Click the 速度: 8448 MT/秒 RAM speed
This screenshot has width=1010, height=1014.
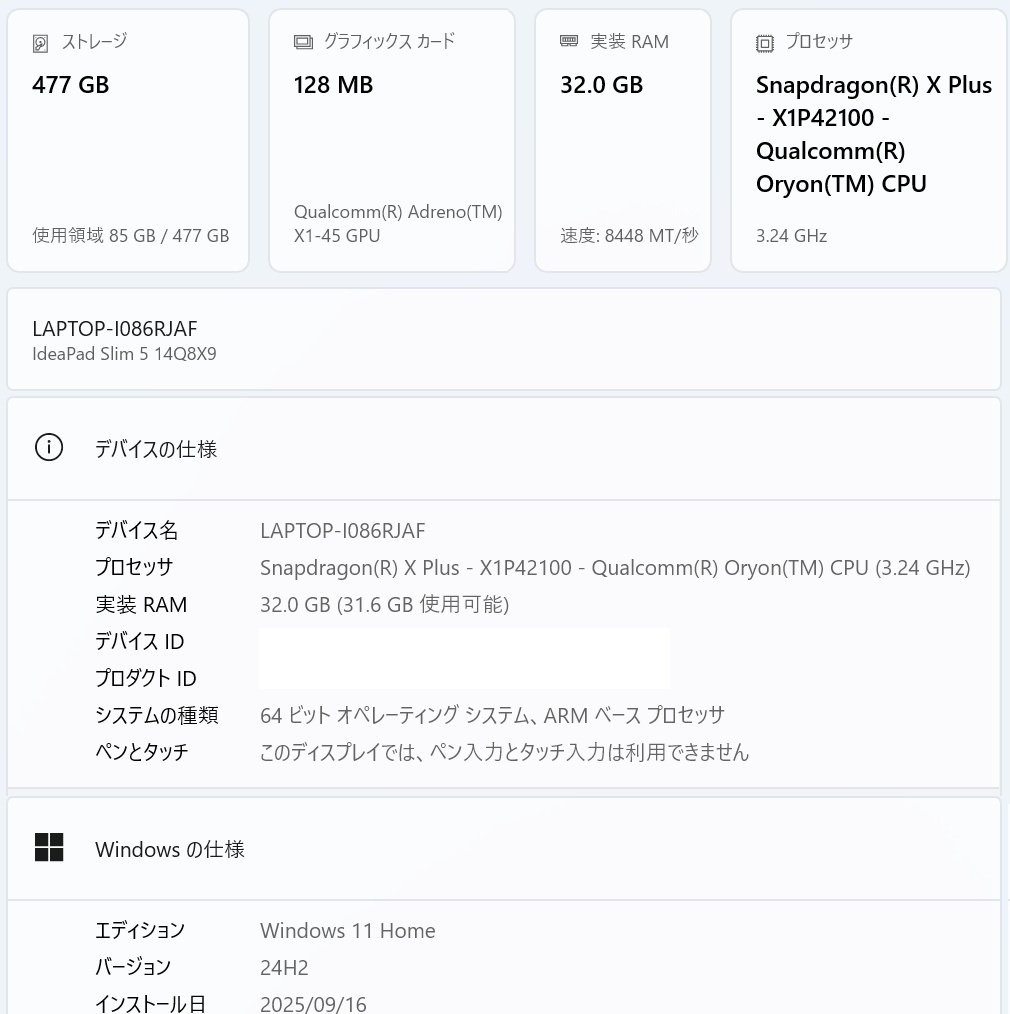point(629,236)
